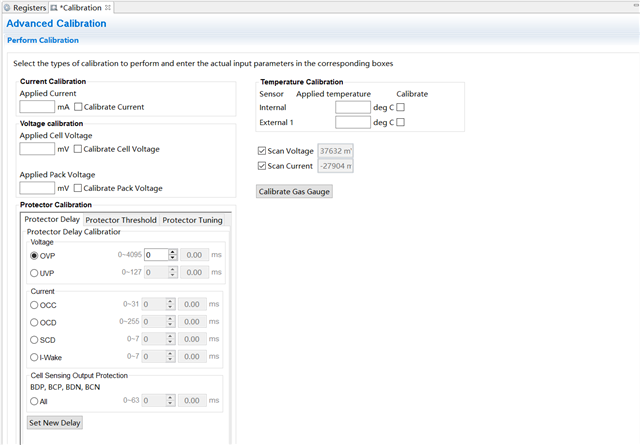This screenshot has height=445, width=640.
Task: Click the OVP milliseconds result field
Action: (194, 255)
